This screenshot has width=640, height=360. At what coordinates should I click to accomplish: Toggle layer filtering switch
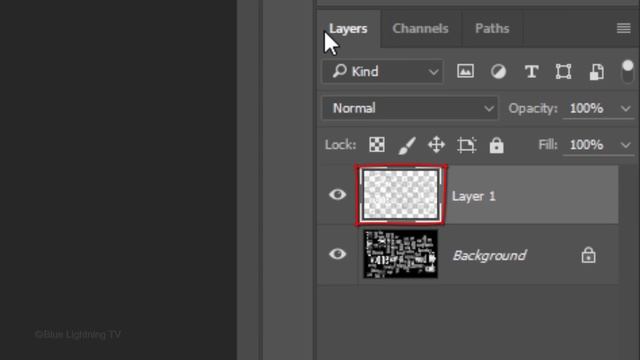(x=627, y=71)
